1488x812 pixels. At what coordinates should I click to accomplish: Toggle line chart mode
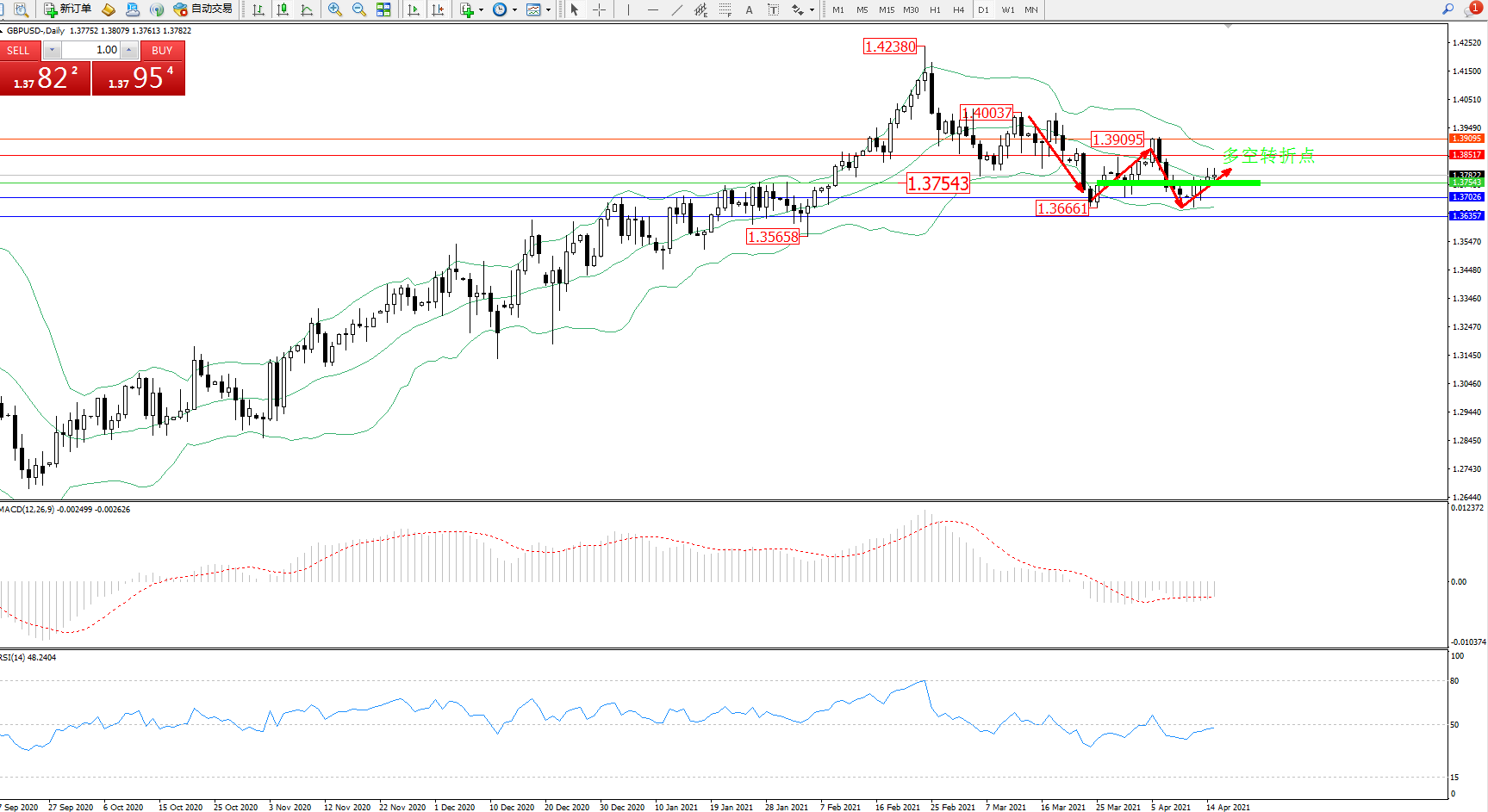(307, 9)
